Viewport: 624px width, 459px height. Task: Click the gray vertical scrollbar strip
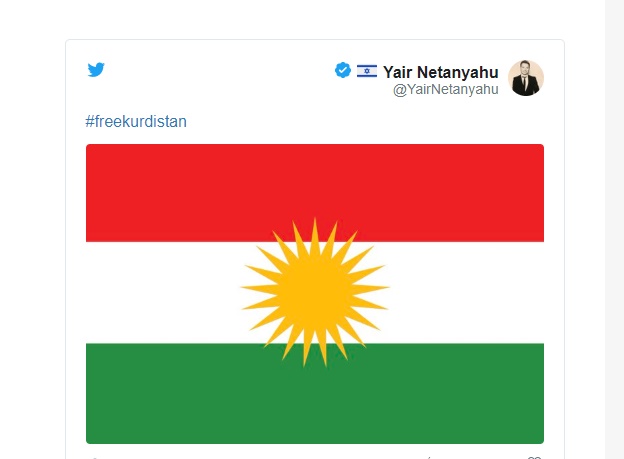[x=614, y=229]
